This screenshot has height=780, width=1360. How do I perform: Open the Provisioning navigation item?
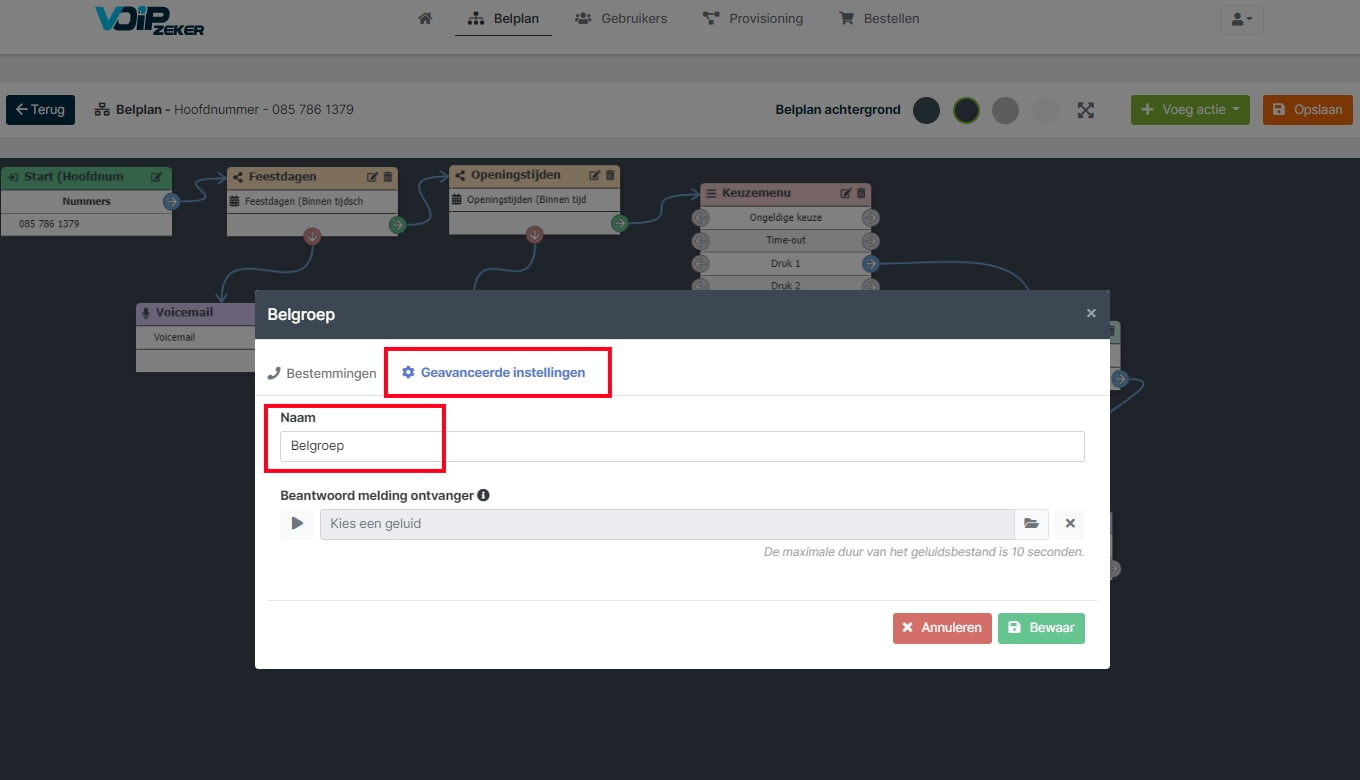coord(753,18)
